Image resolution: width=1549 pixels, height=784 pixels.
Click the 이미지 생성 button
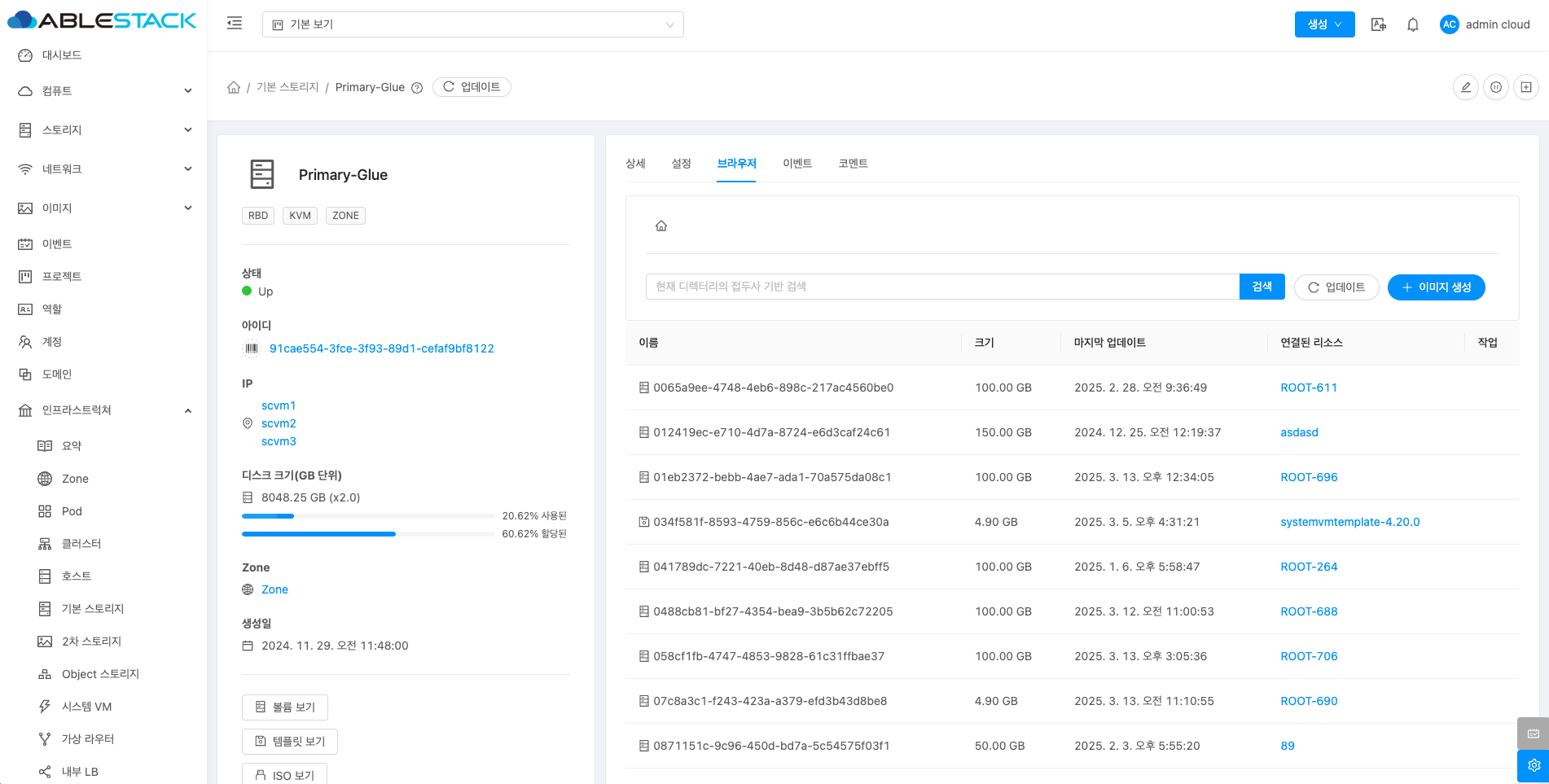1436,287
